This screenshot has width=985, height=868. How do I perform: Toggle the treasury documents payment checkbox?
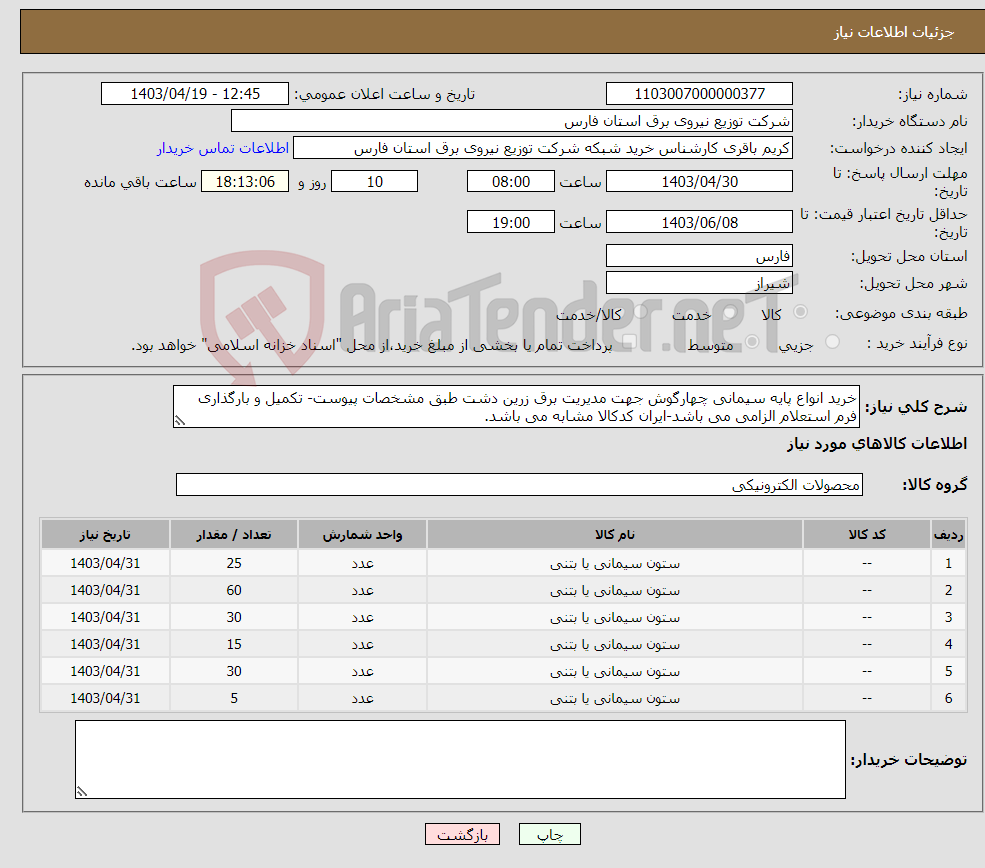point(629,342)
